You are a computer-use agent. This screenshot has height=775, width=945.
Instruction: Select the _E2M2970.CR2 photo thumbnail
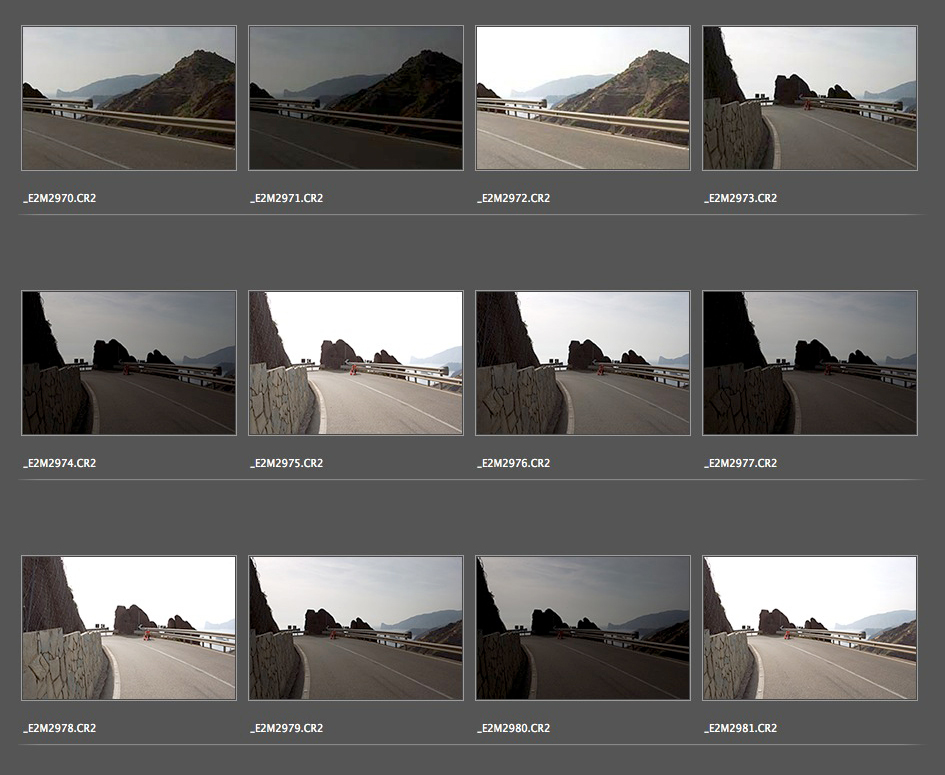(128, 98)
